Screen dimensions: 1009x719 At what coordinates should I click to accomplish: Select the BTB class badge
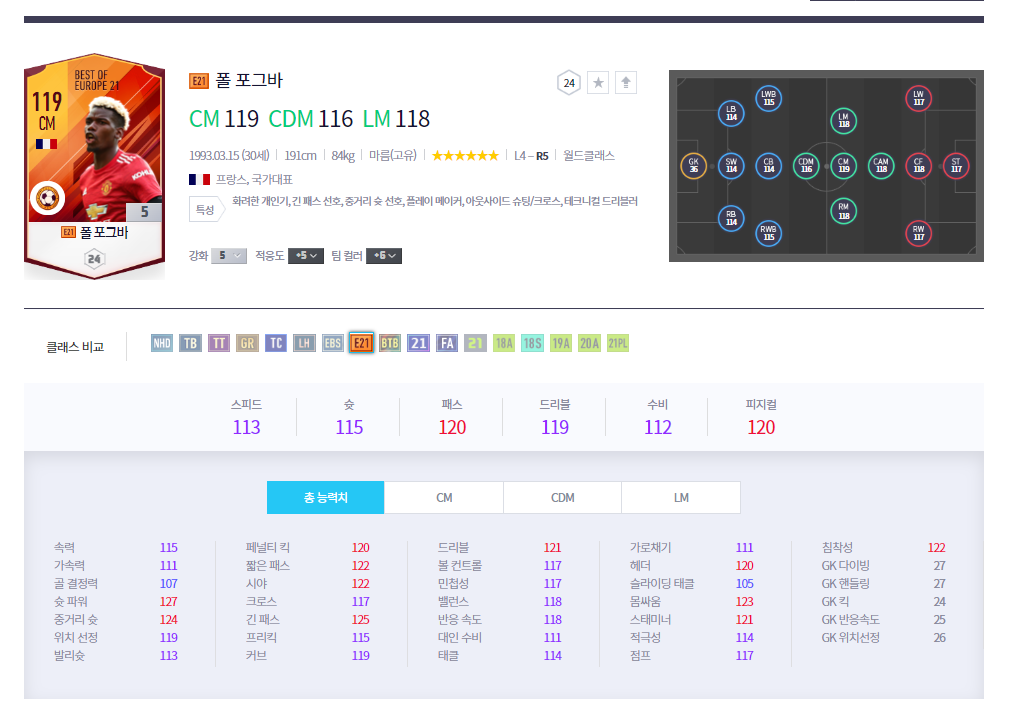pyautogui.click(x=389, y=343)
